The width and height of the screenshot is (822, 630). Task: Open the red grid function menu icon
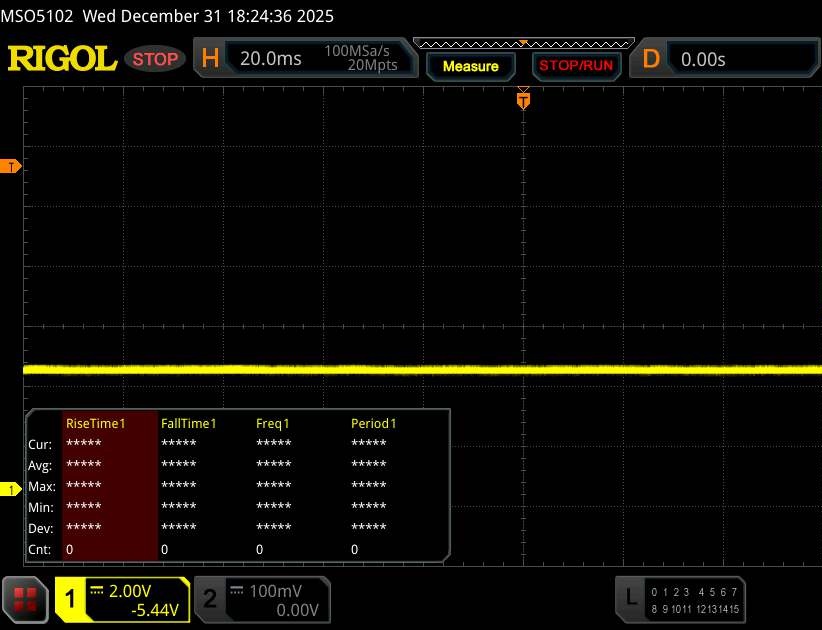coord(25,598)
